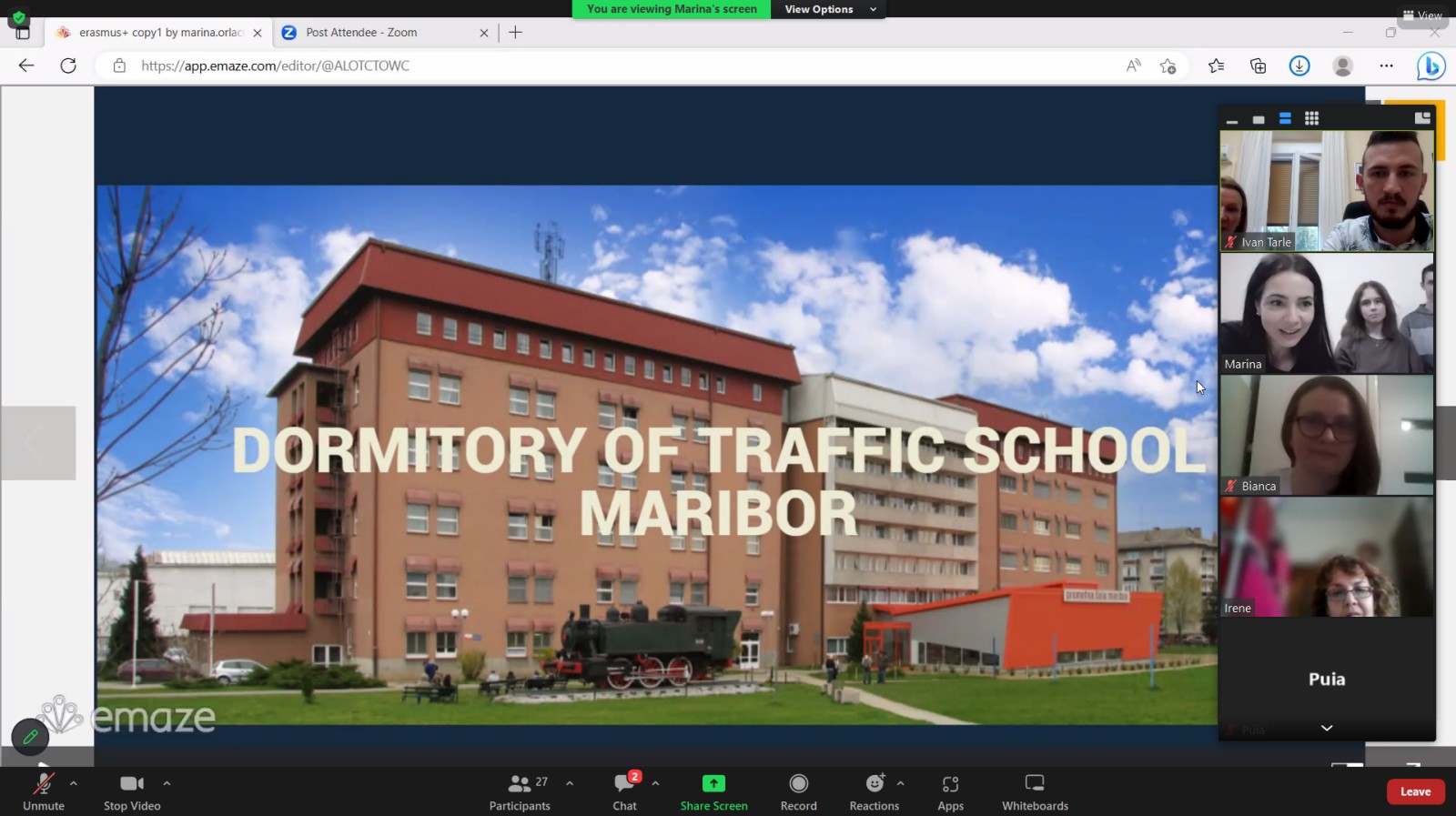Click the green annotation pencil button
Screen dimensions: 1456x816
(30, 737)
